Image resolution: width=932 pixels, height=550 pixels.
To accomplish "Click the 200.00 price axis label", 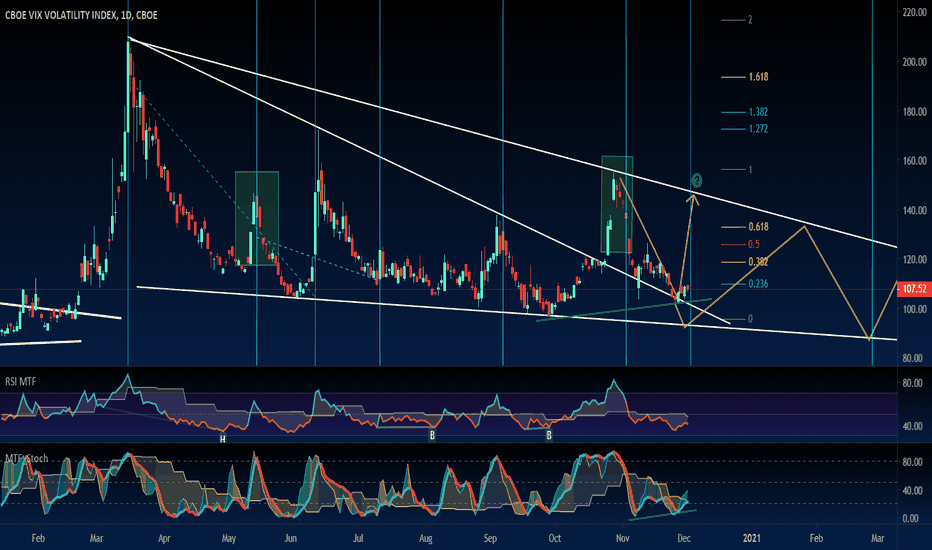I will pos(914,62).
